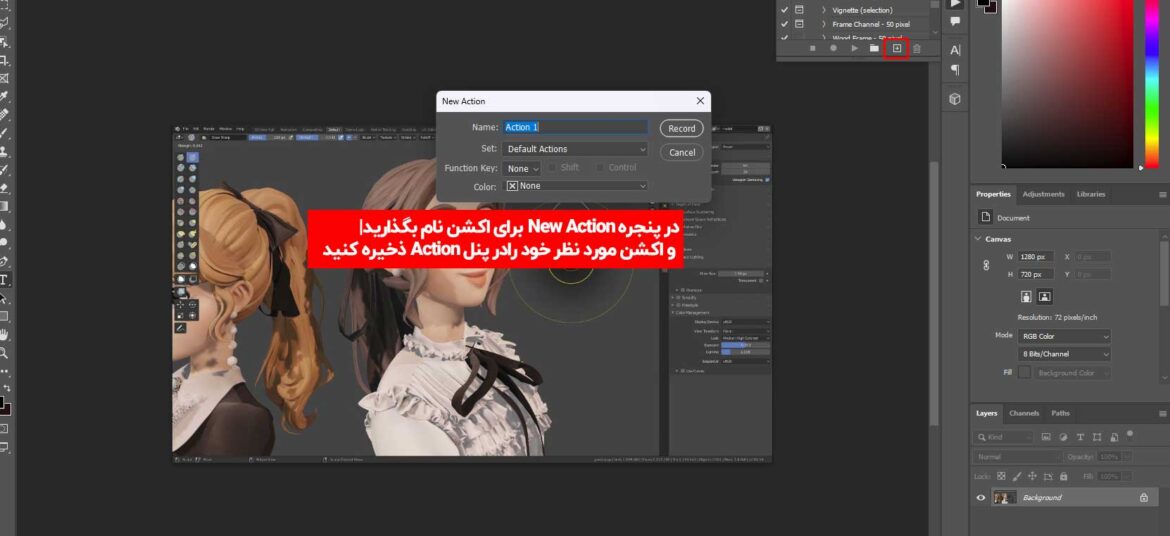Open the Comments panel icon

[x=955, y=22]
